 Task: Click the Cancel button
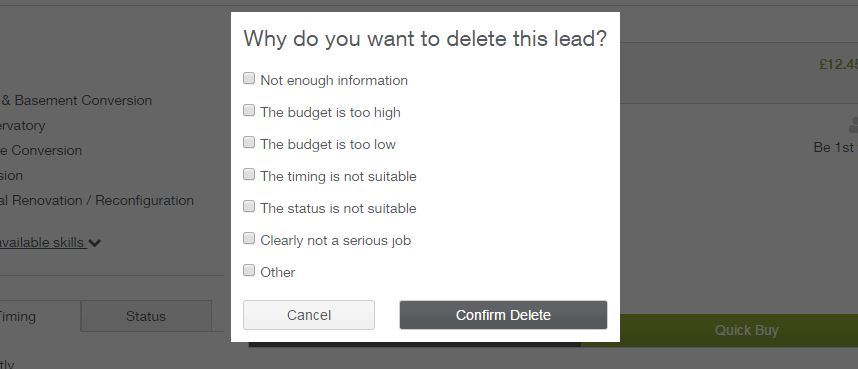point(309,315)
